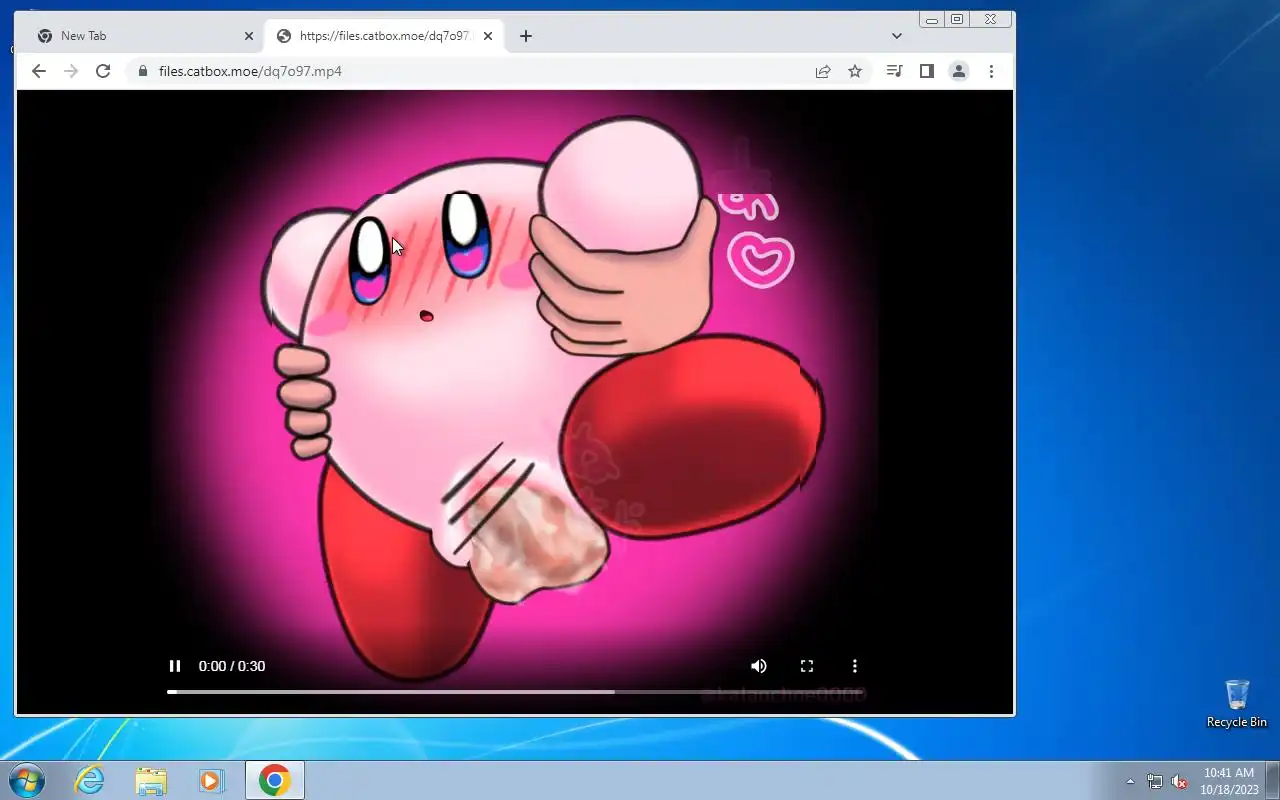The width and height of the screenshot is (1280, 800).
Task: Open Windows Explorer from the taskbar
Action: click(151, 780)
